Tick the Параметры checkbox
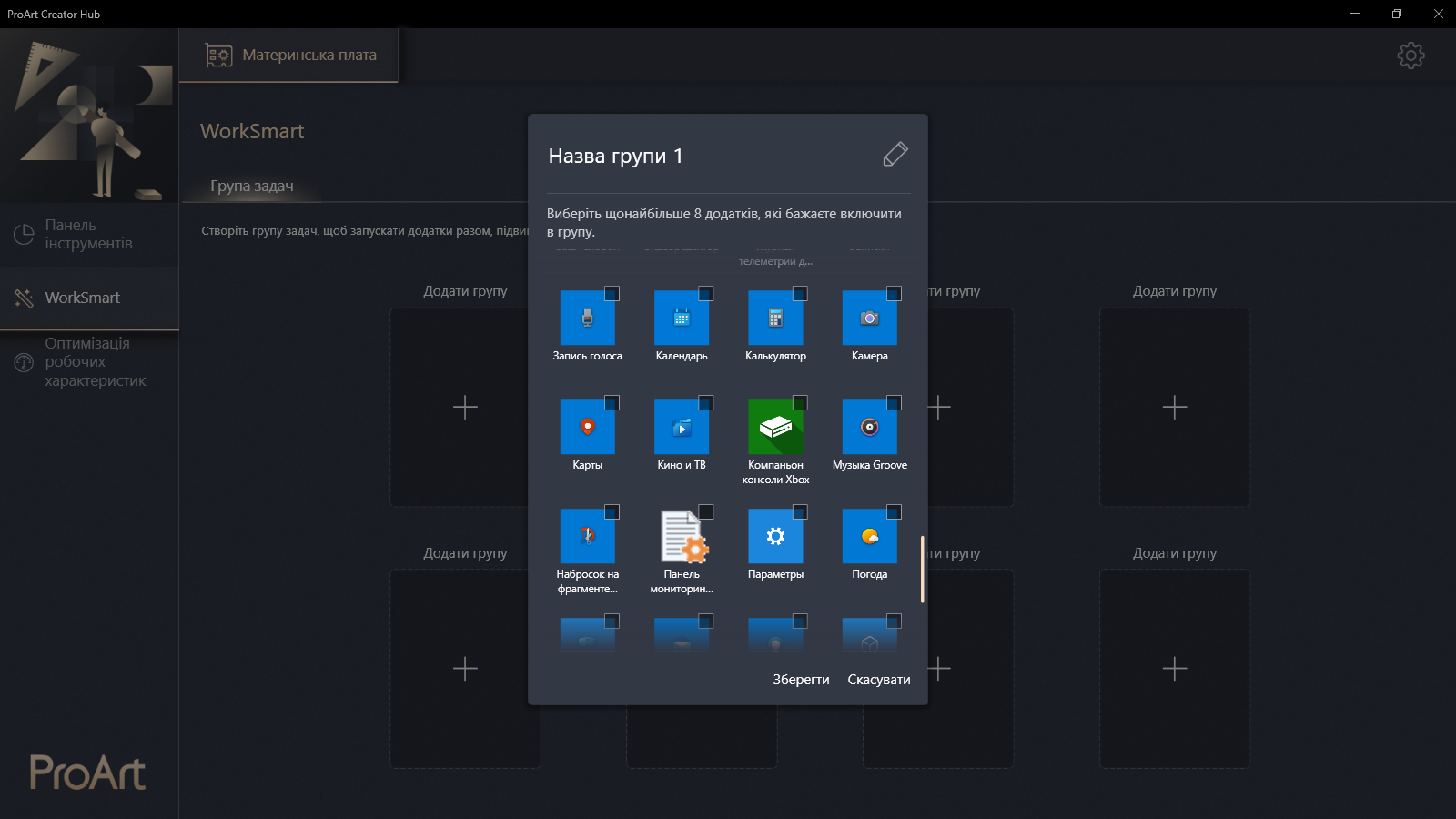The image size is (1456, 819). coord(800,511)
